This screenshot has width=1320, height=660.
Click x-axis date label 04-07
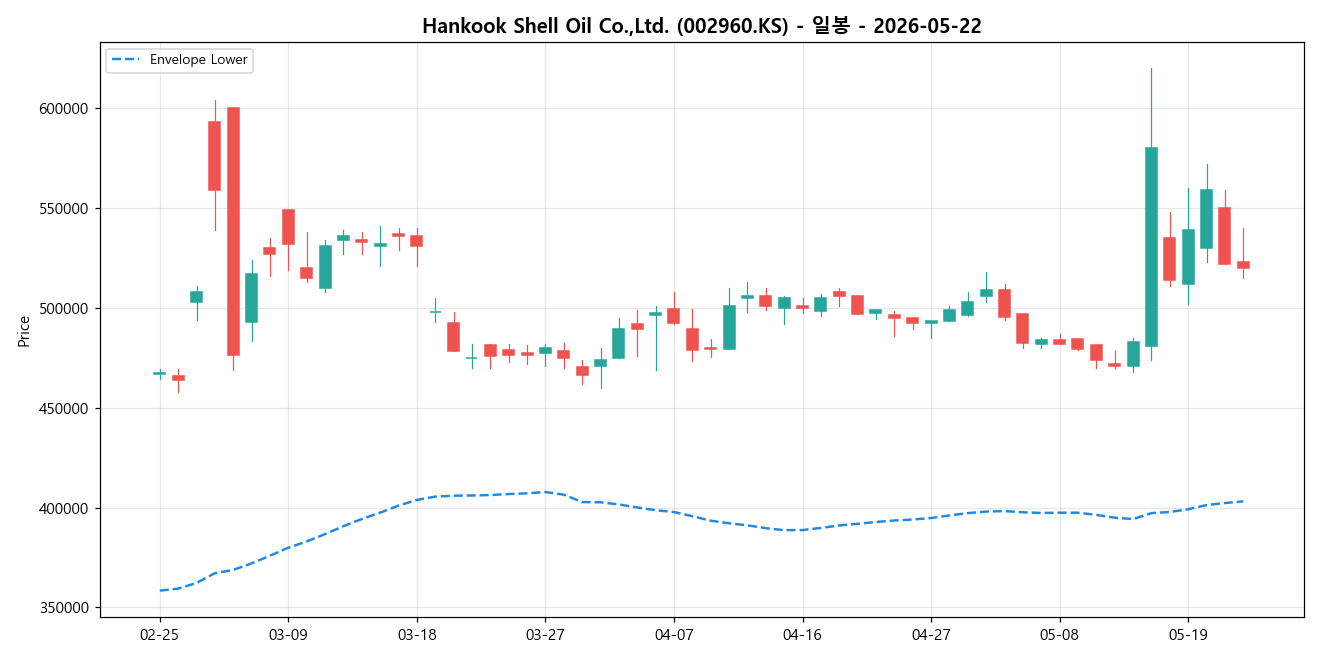pos(673,634)
